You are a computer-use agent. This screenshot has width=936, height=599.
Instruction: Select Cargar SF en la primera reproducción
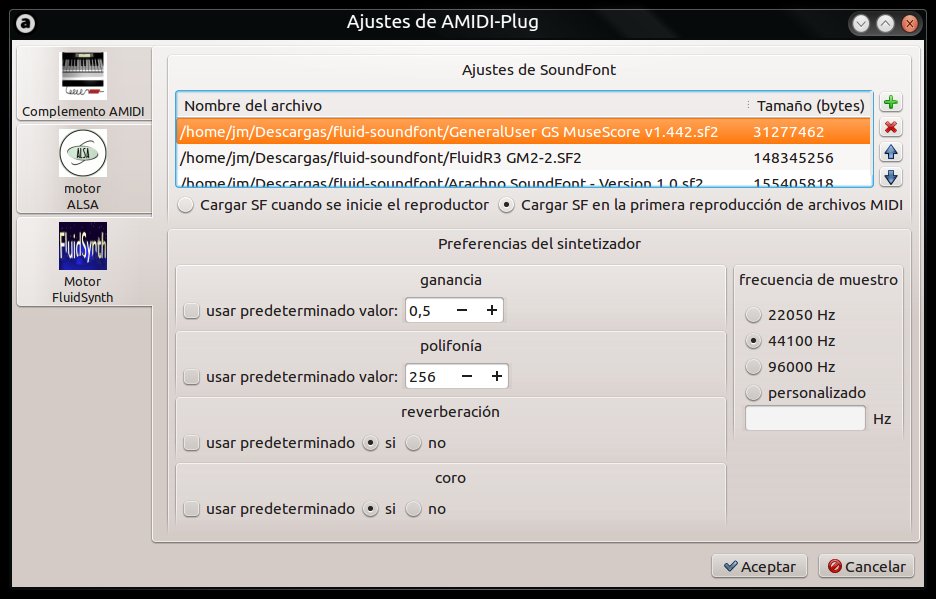(x=700, y=205)
